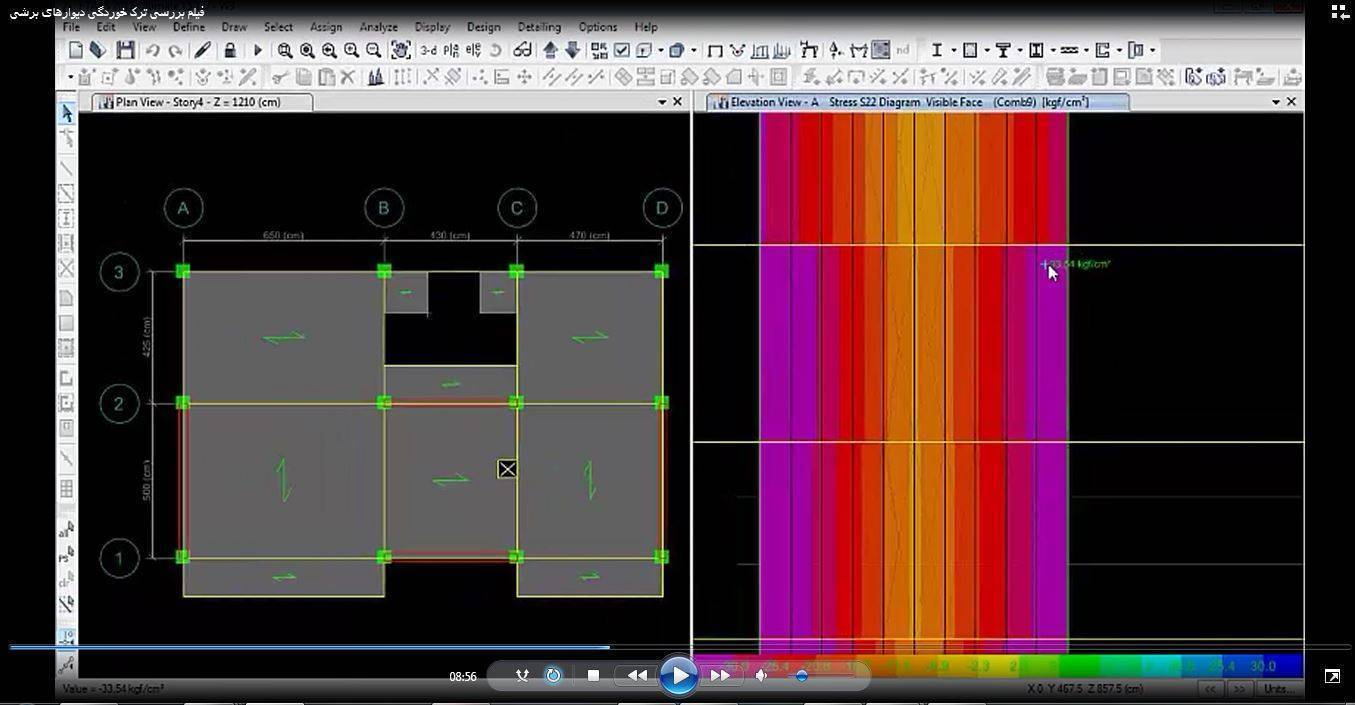Viewport: 1355px width, 705px height.
Task: Open the Analyze menu
Action: pos(378,27)
